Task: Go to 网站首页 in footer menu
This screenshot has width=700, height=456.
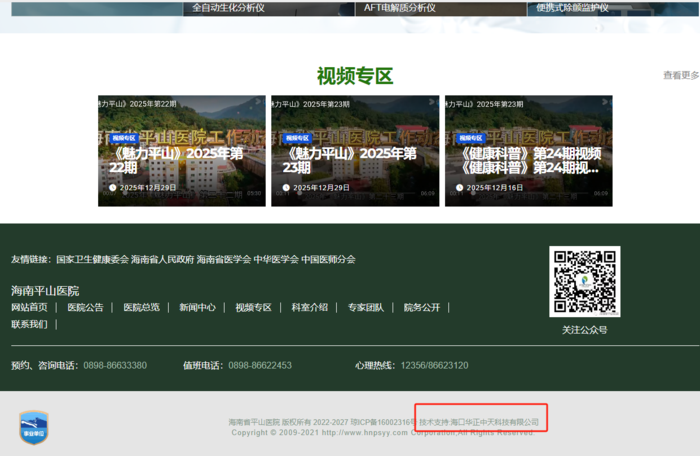Action: tap(29, 307)
